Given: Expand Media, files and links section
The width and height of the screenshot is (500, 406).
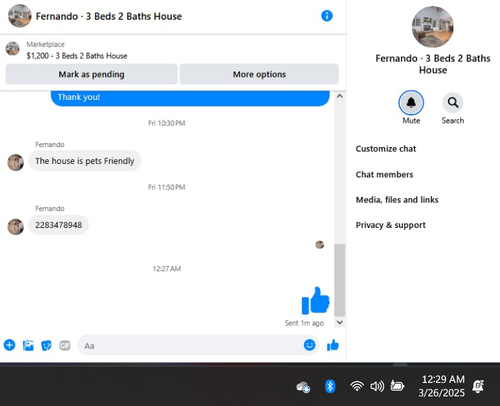Looking at the screenshot, I should click(x=397, y=200).
